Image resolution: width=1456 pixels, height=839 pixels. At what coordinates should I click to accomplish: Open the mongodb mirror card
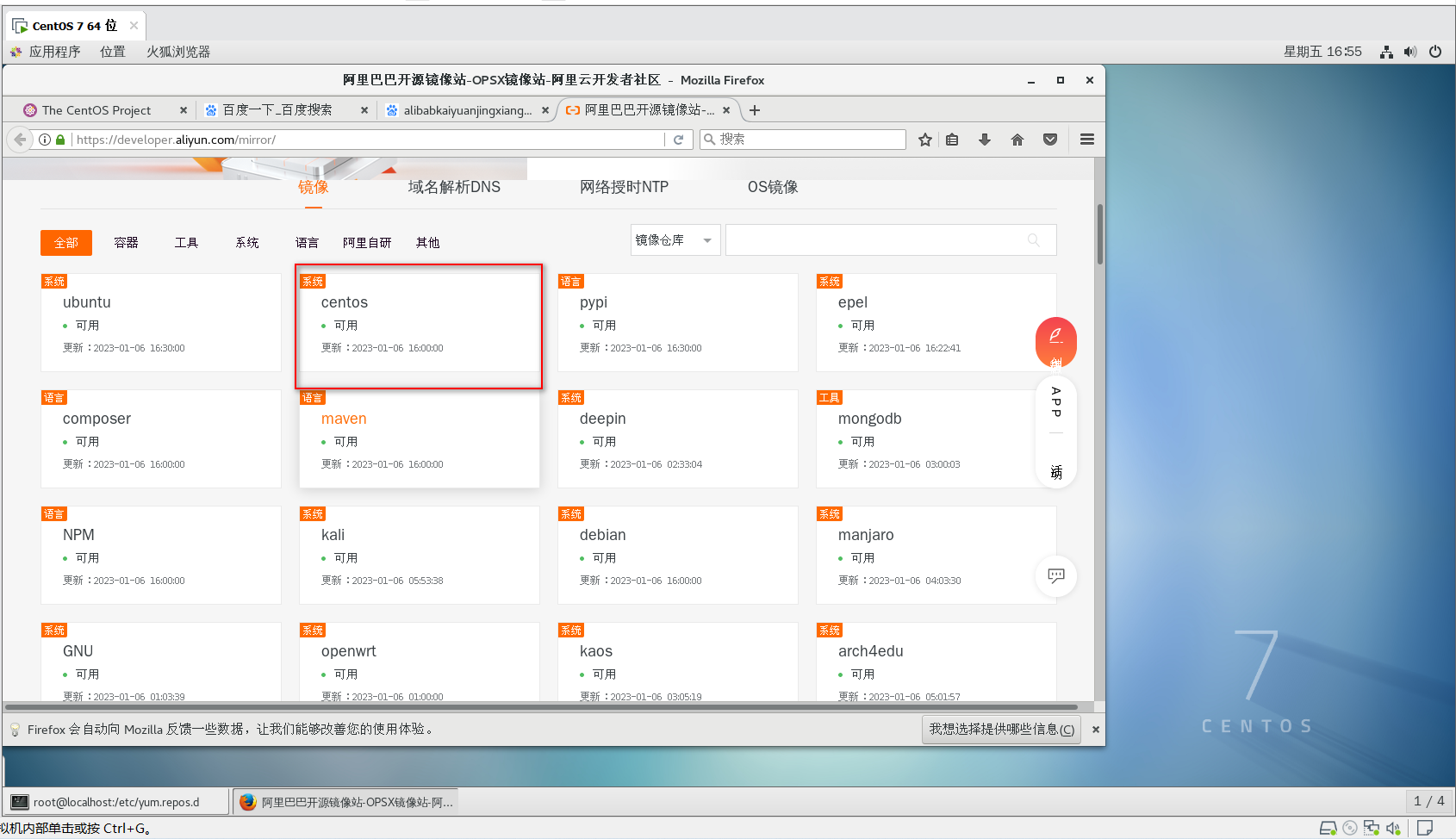click(936, 439)
